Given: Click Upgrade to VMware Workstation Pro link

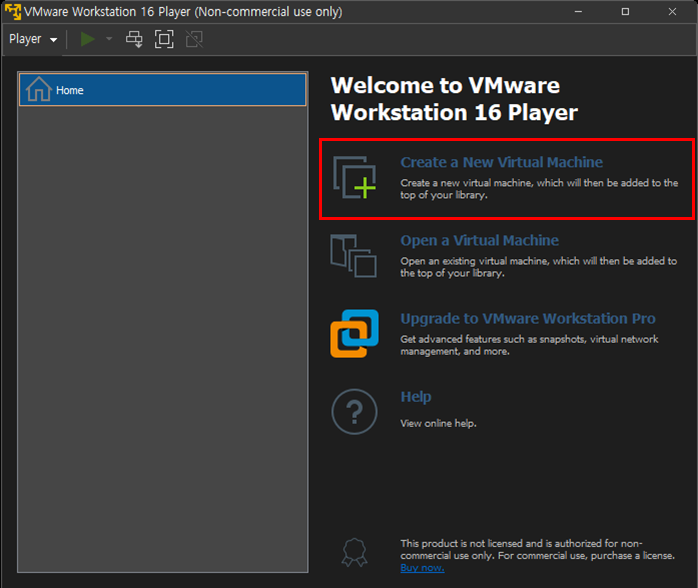Looking at the screenshot, I should point(528,319).
